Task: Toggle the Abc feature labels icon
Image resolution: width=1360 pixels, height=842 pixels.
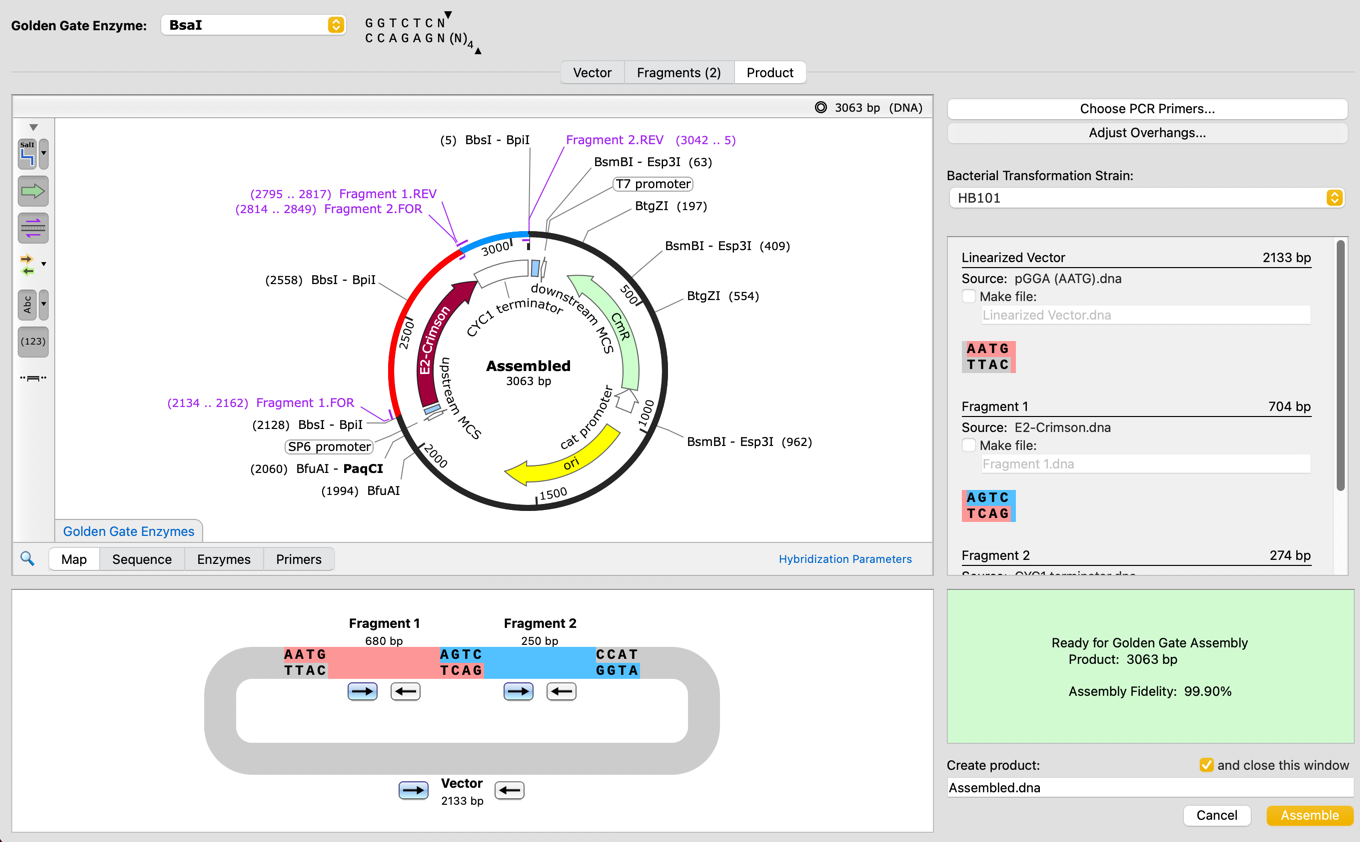Action: (x=27, y=304)
